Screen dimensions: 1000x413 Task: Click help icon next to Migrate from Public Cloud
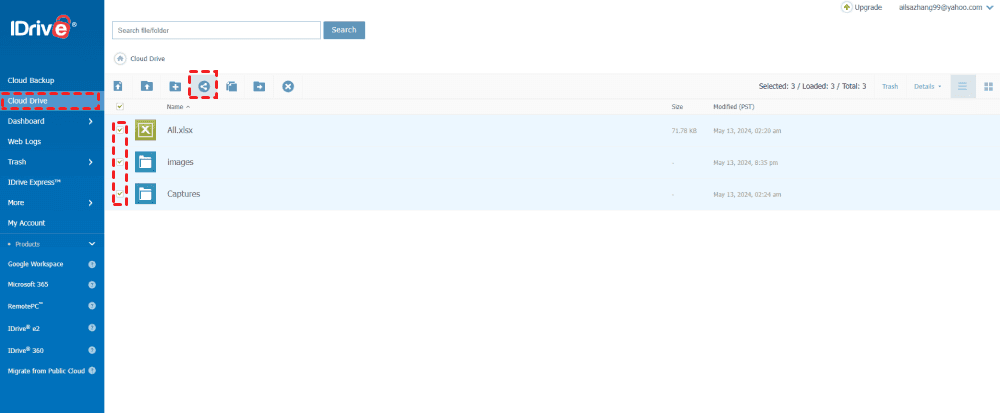[x=92, y=370]
